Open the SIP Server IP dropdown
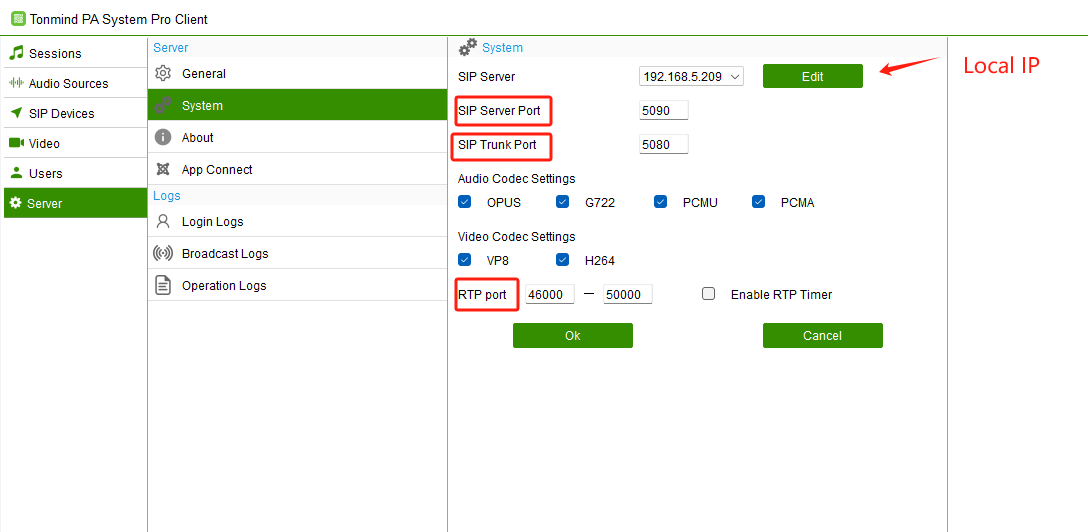Screen dimensions: 1088x532 pos(735,76)
